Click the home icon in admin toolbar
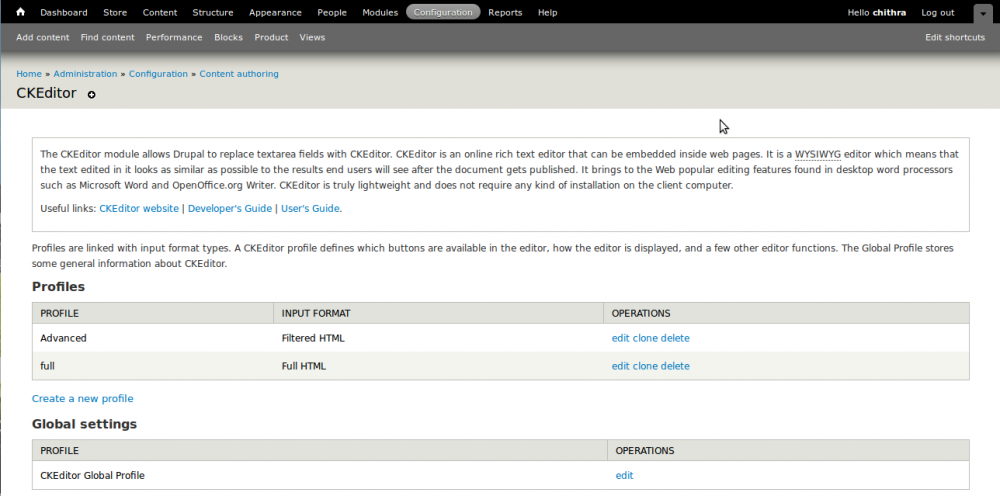This screenshot has width=1000, height=496. 20,13
